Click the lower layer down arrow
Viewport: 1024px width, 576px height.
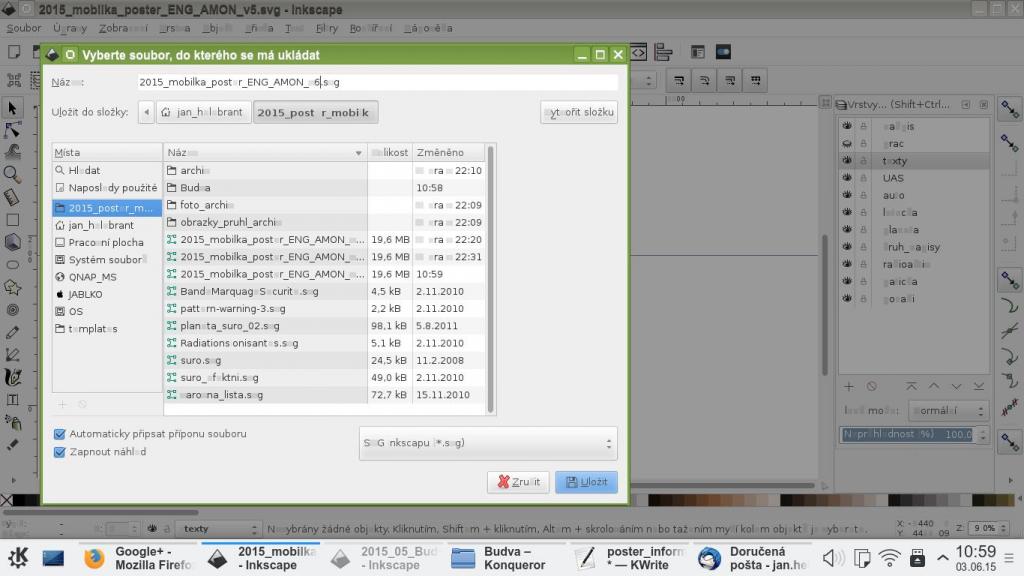[x=956, y=387]
